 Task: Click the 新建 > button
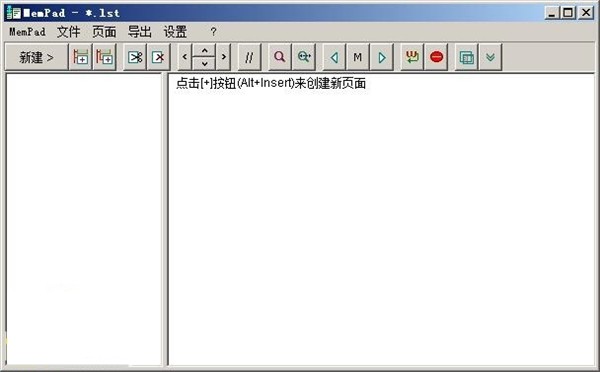(x=36, y=57)
